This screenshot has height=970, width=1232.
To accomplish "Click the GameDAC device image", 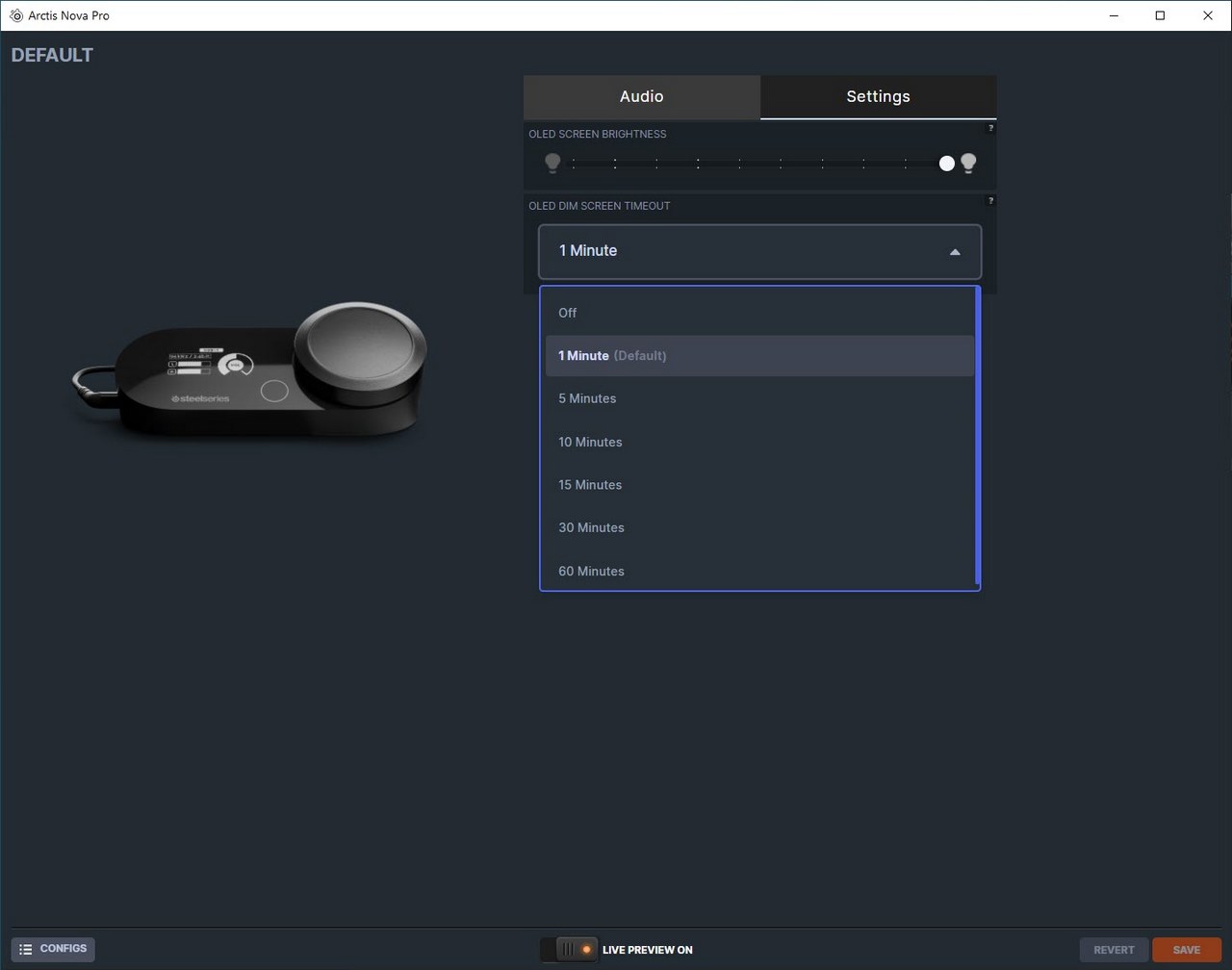I will (x=250, y=371).
